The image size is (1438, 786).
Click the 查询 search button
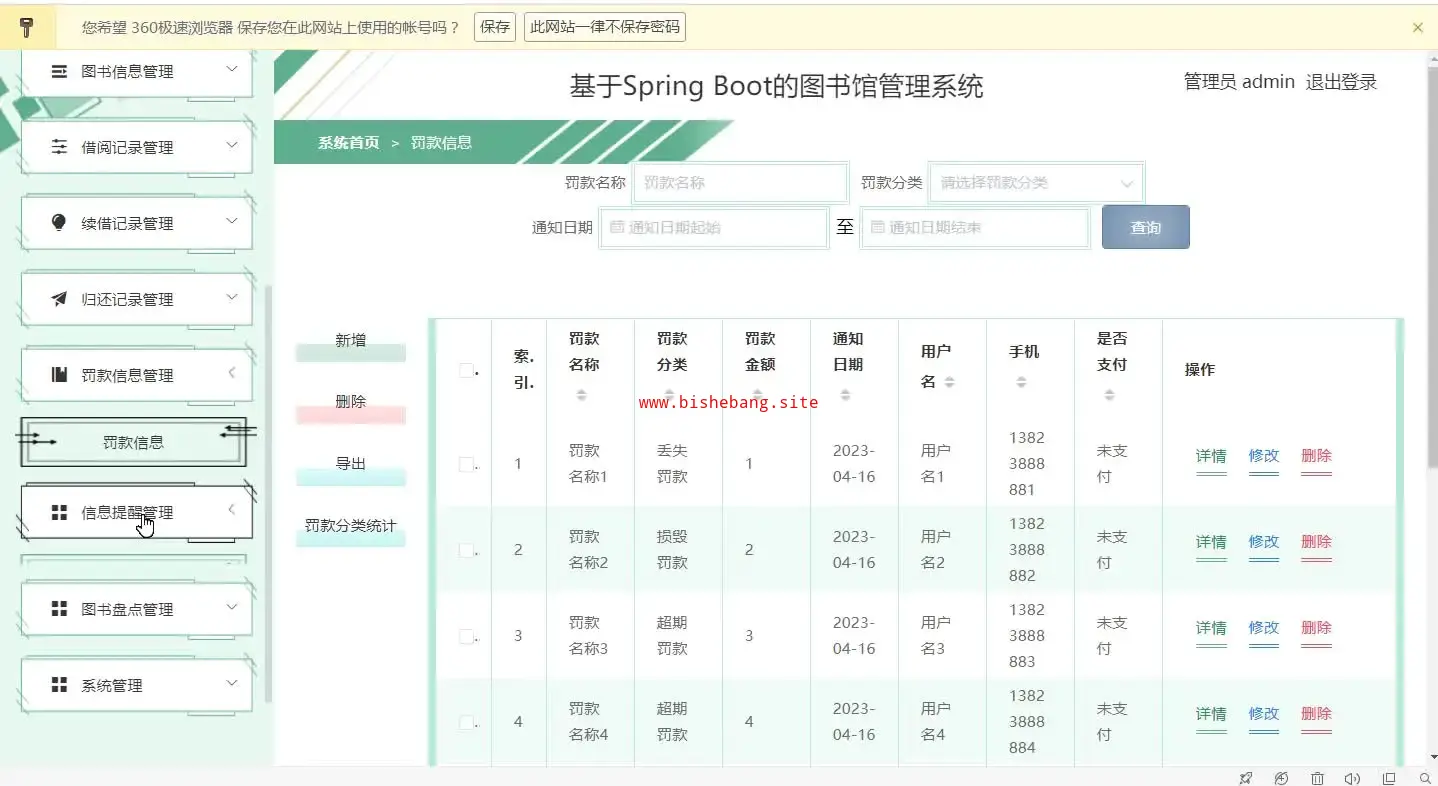[1145, 227]
